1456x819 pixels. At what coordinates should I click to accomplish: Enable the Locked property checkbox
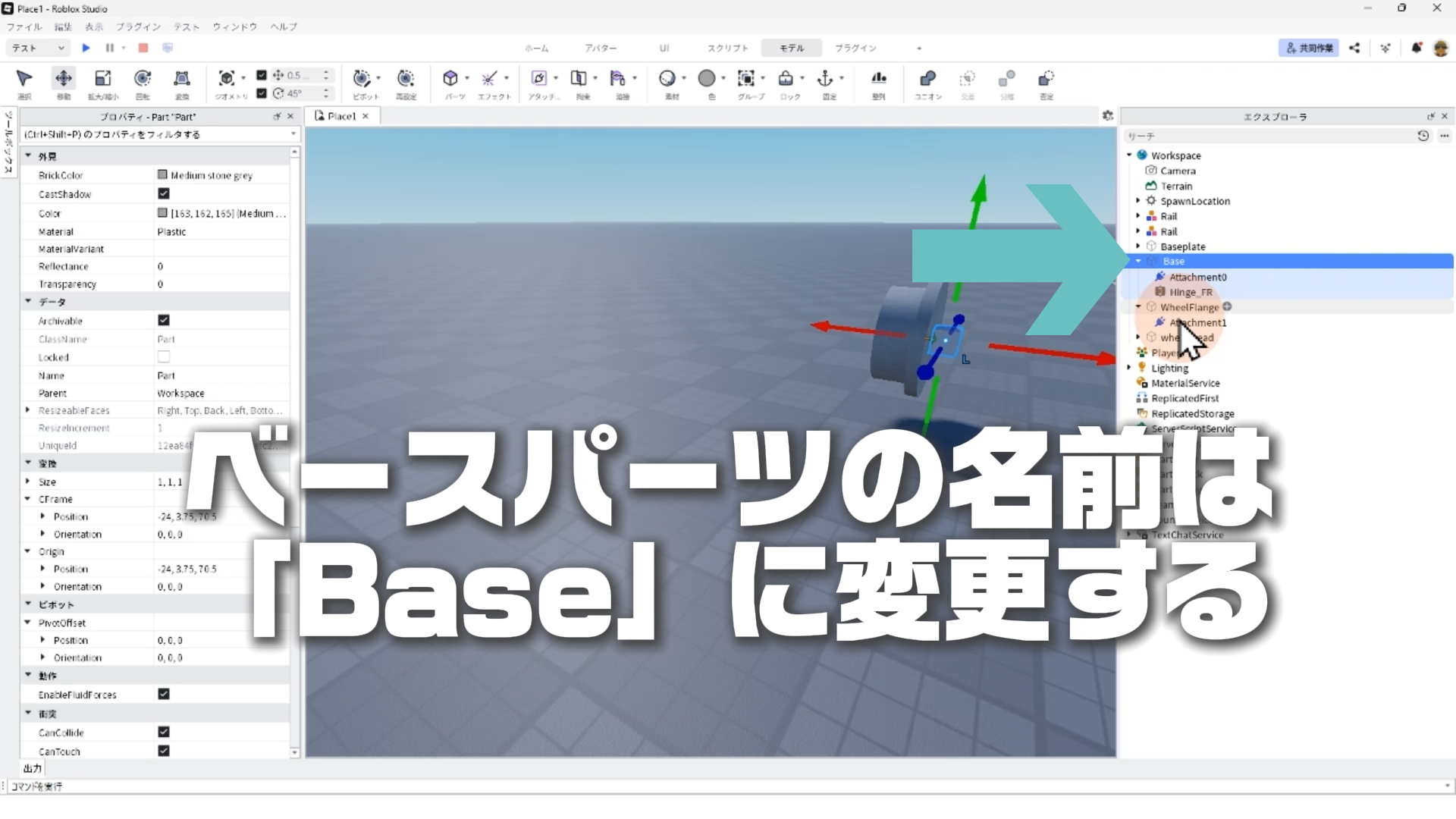[x=164, y=357]
